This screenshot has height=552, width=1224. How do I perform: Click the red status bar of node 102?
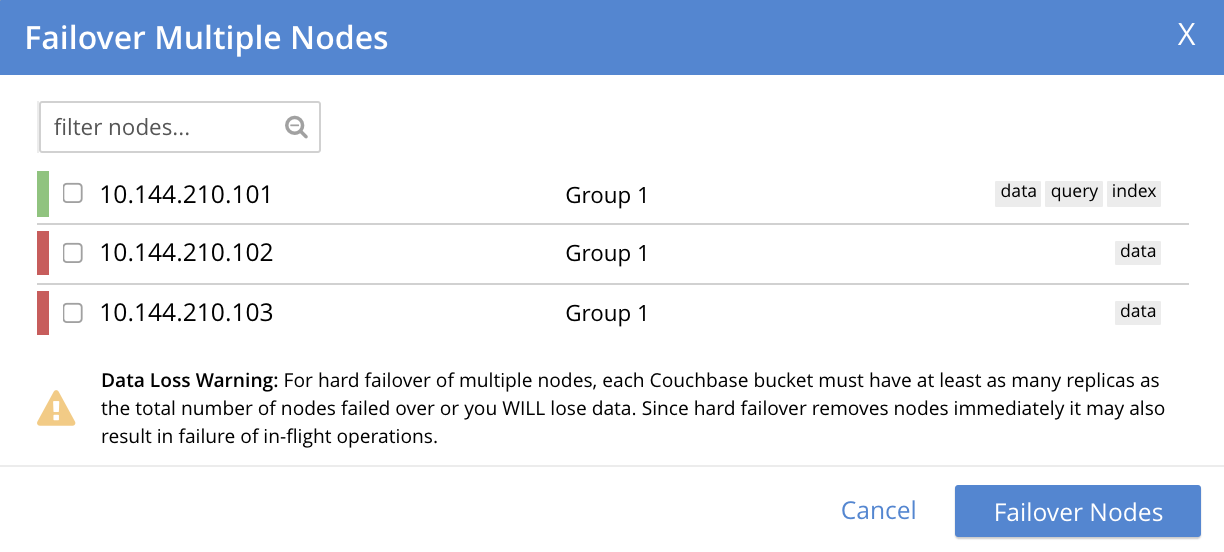click(43, 253)
